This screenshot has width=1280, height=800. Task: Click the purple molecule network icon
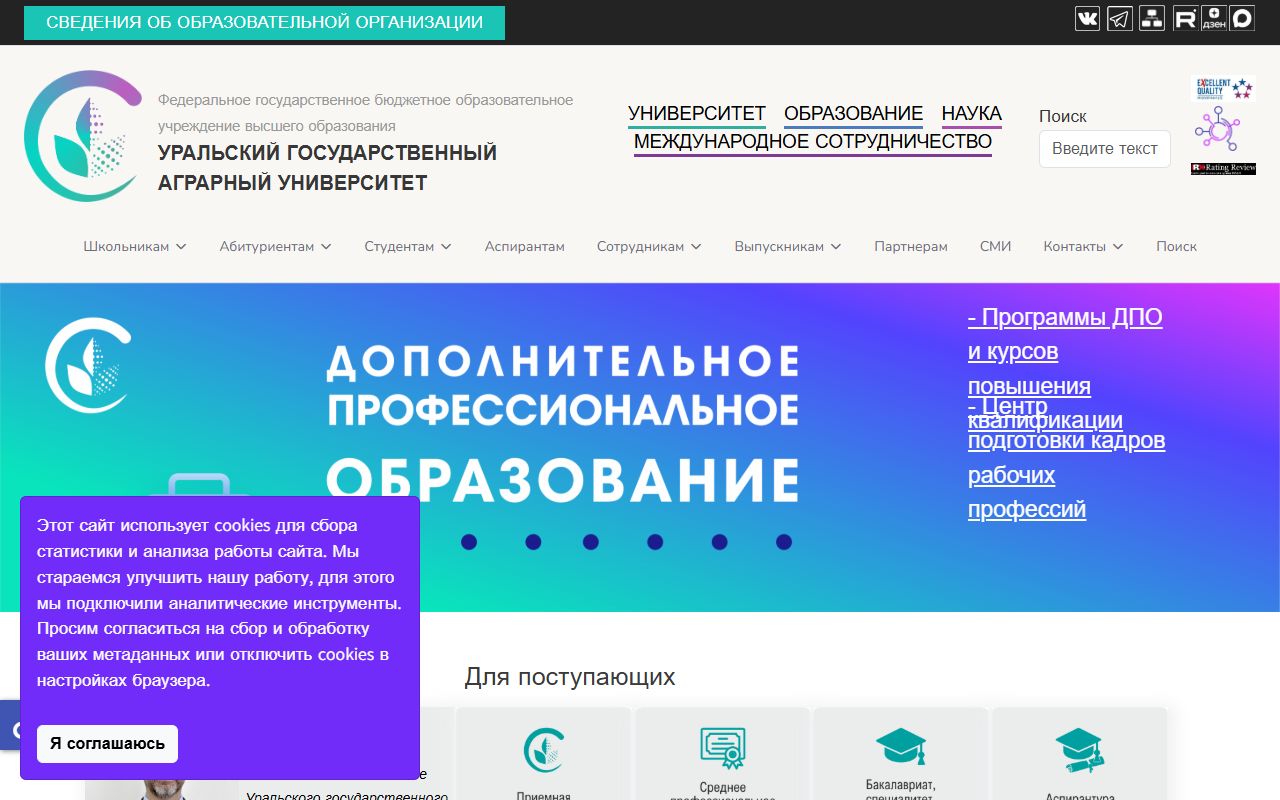[x=1218, y=129]
